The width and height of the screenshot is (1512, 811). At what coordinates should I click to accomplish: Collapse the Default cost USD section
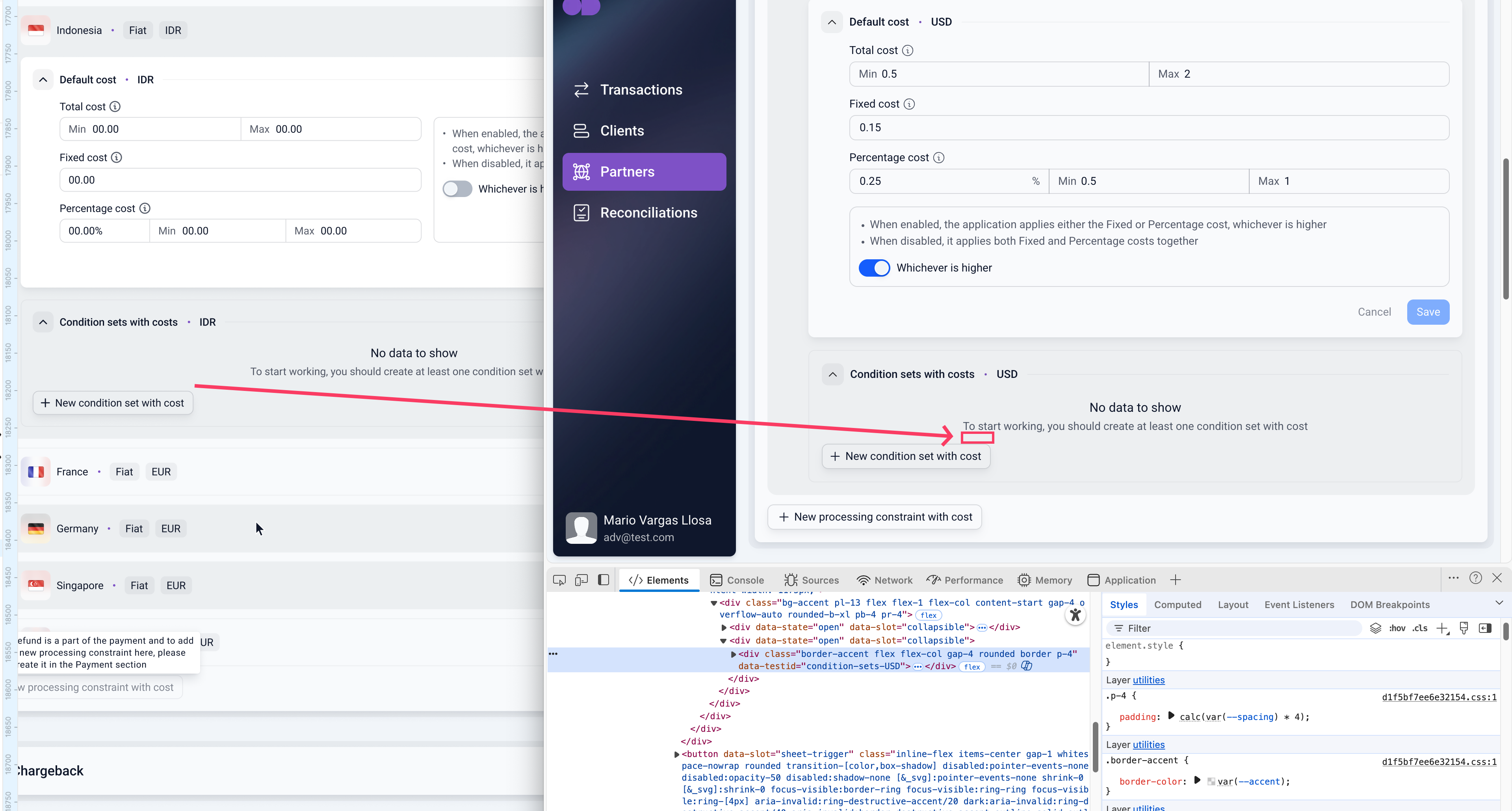[832, 22]
